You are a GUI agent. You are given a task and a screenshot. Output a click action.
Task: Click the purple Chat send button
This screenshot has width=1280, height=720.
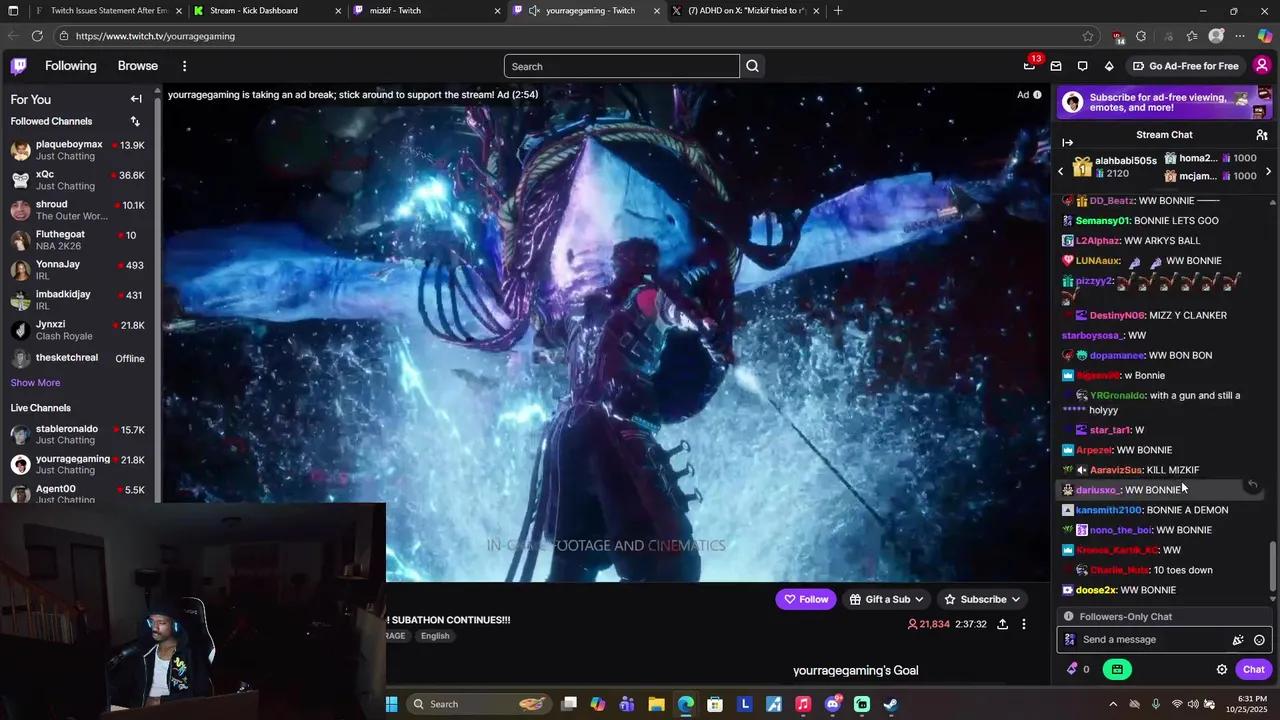click(1254, 669)
